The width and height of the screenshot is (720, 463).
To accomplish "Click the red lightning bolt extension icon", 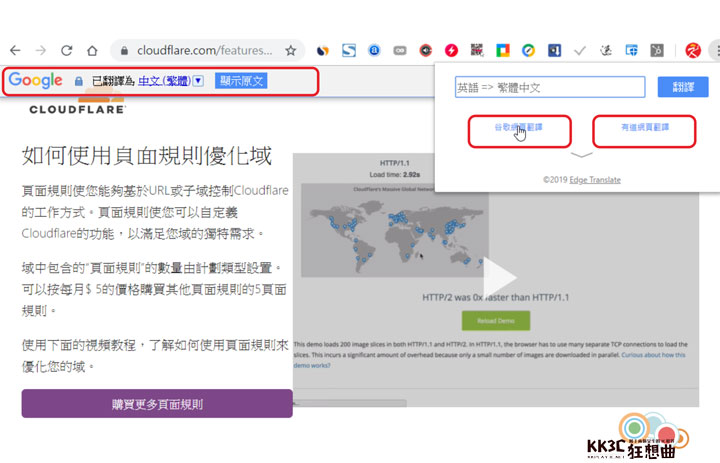I will click(x=451, y=51).
